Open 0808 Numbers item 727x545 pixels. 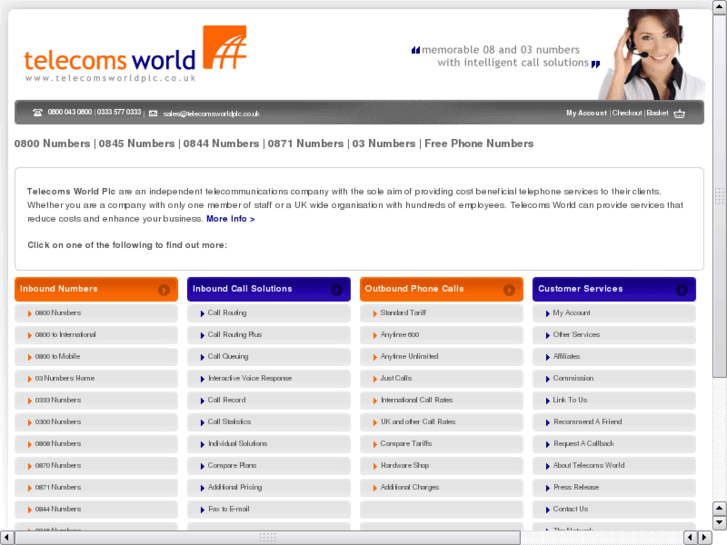(96, 444)
